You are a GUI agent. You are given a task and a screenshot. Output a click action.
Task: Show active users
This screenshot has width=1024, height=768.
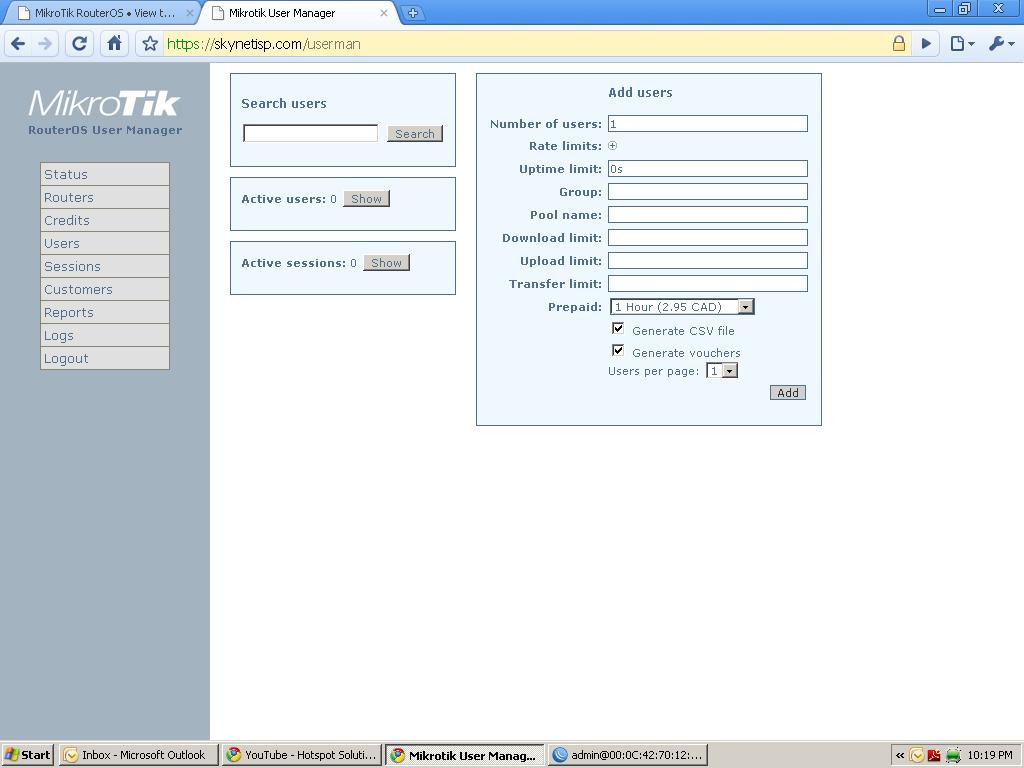coord(366,199)
